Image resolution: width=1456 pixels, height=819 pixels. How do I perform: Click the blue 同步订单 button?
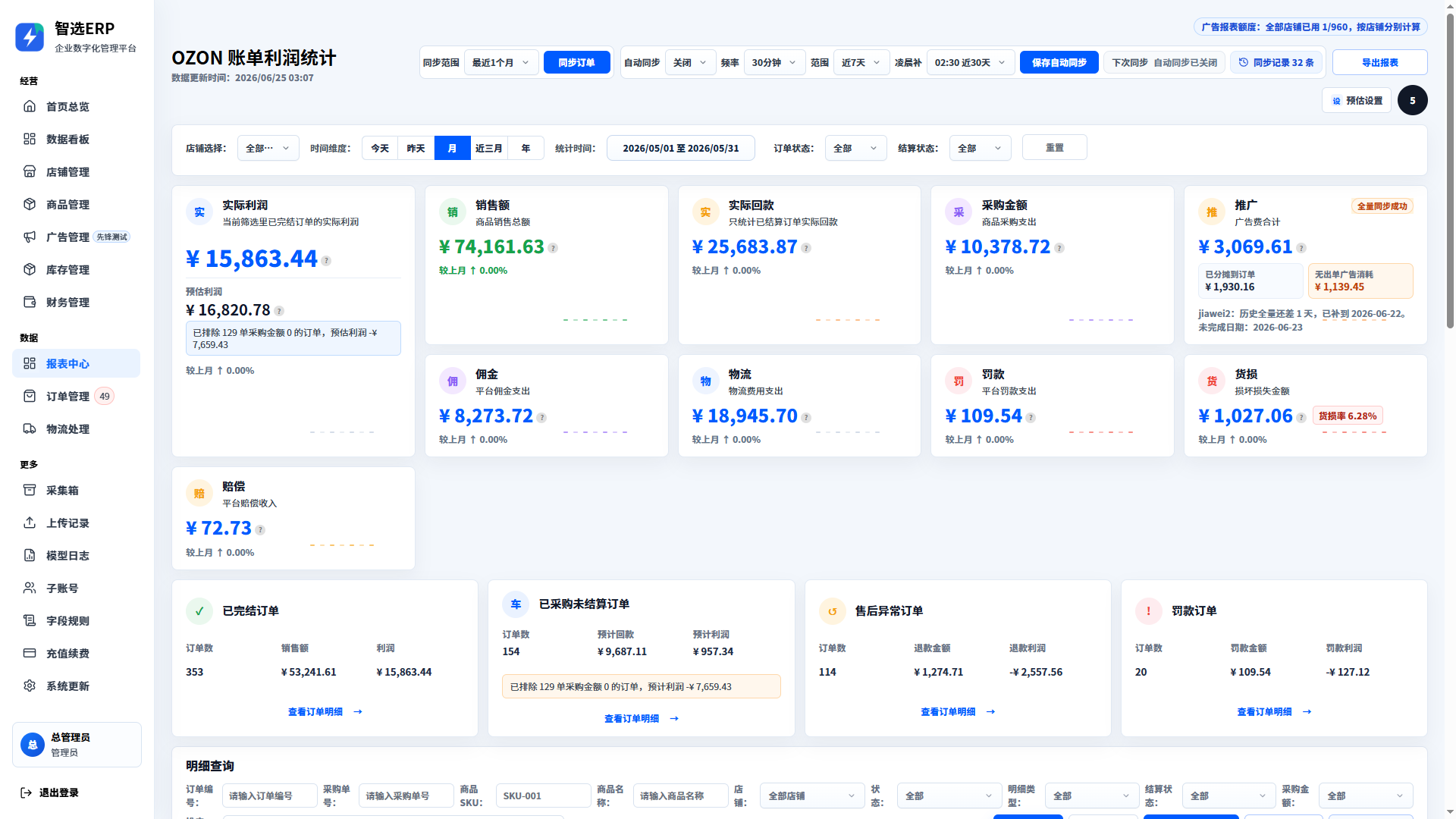click(x=577, y=62)
